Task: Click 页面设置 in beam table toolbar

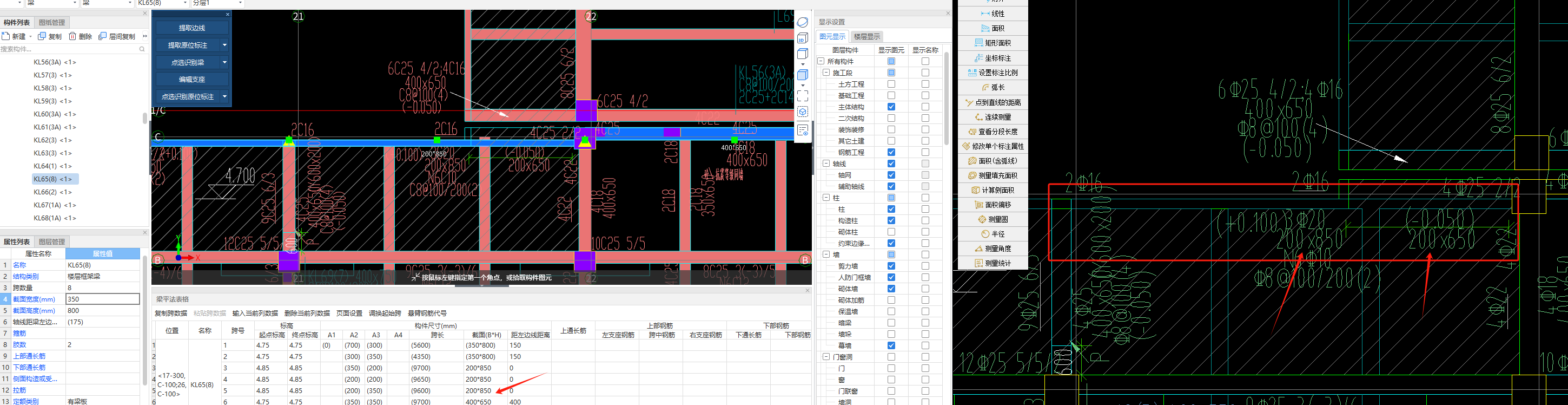Action: [x=349, y=313]
